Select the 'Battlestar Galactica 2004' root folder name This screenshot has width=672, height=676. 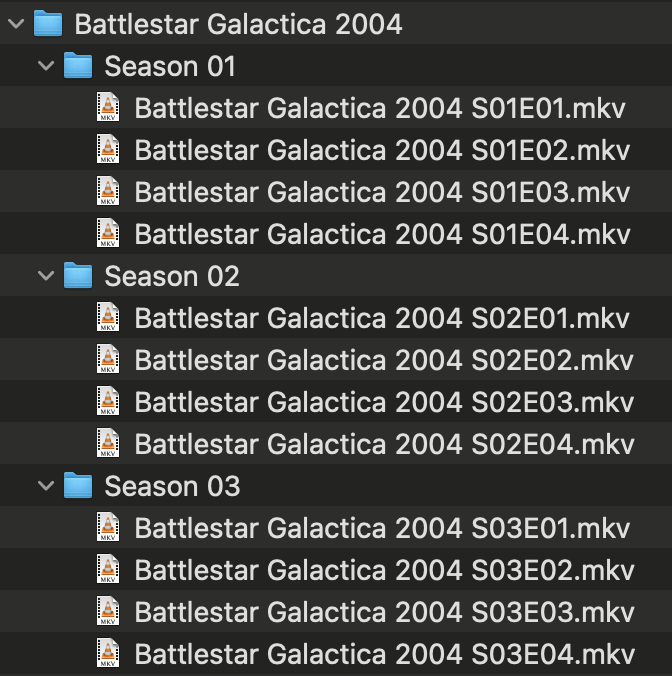[238, 24]
